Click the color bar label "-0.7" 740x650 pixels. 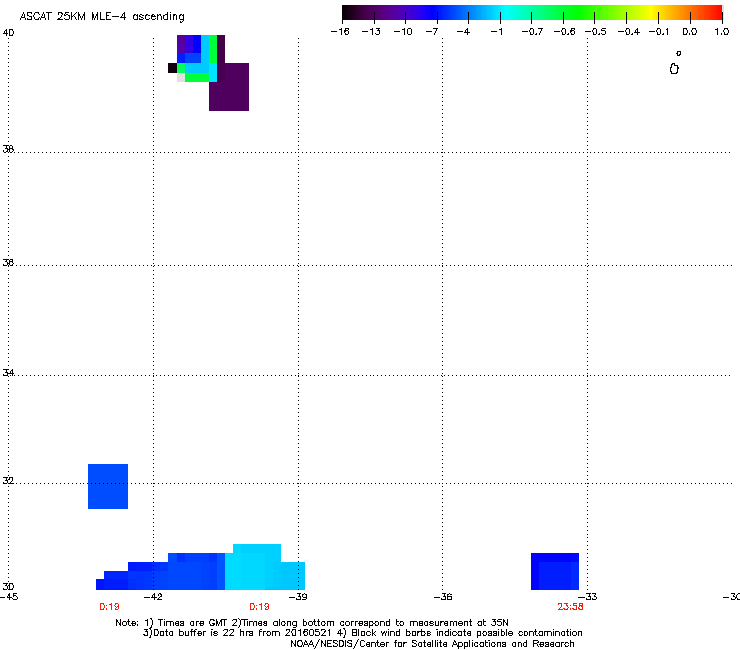(532, 32)
